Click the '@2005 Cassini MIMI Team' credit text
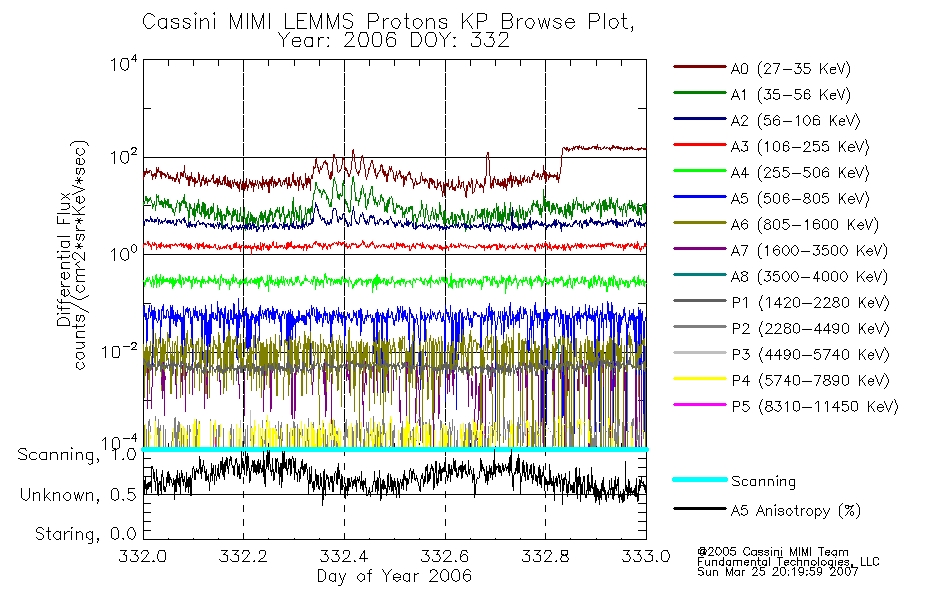 pos(773,552)
